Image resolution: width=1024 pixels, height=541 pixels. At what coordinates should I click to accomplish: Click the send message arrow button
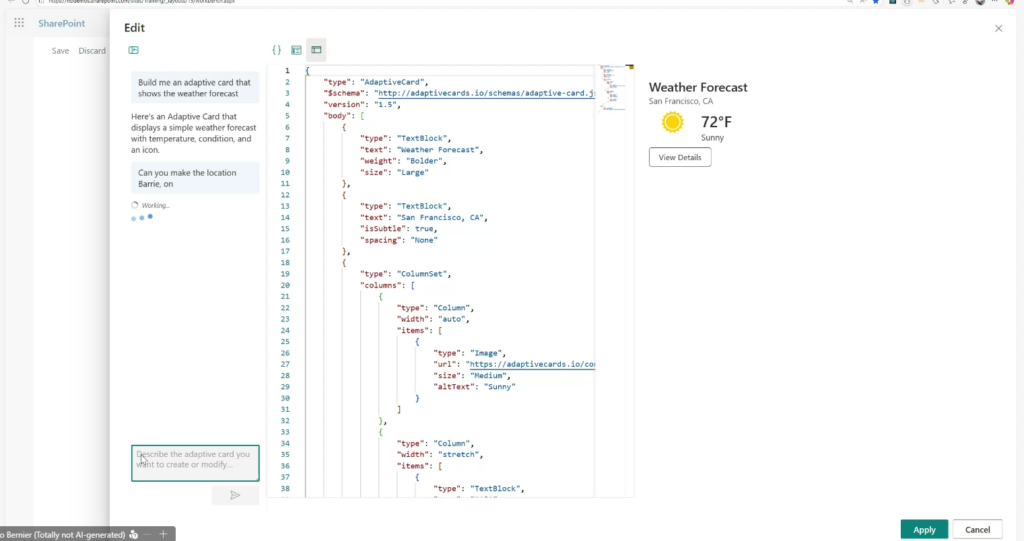point(235,495)
